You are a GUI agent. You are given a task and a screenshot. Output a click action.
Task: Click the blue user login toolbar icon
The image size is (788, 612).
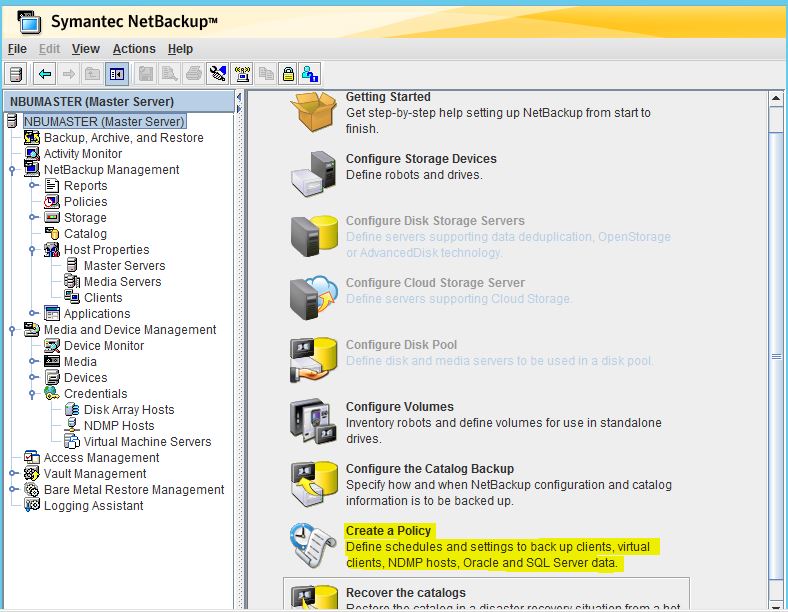point(310,74)
